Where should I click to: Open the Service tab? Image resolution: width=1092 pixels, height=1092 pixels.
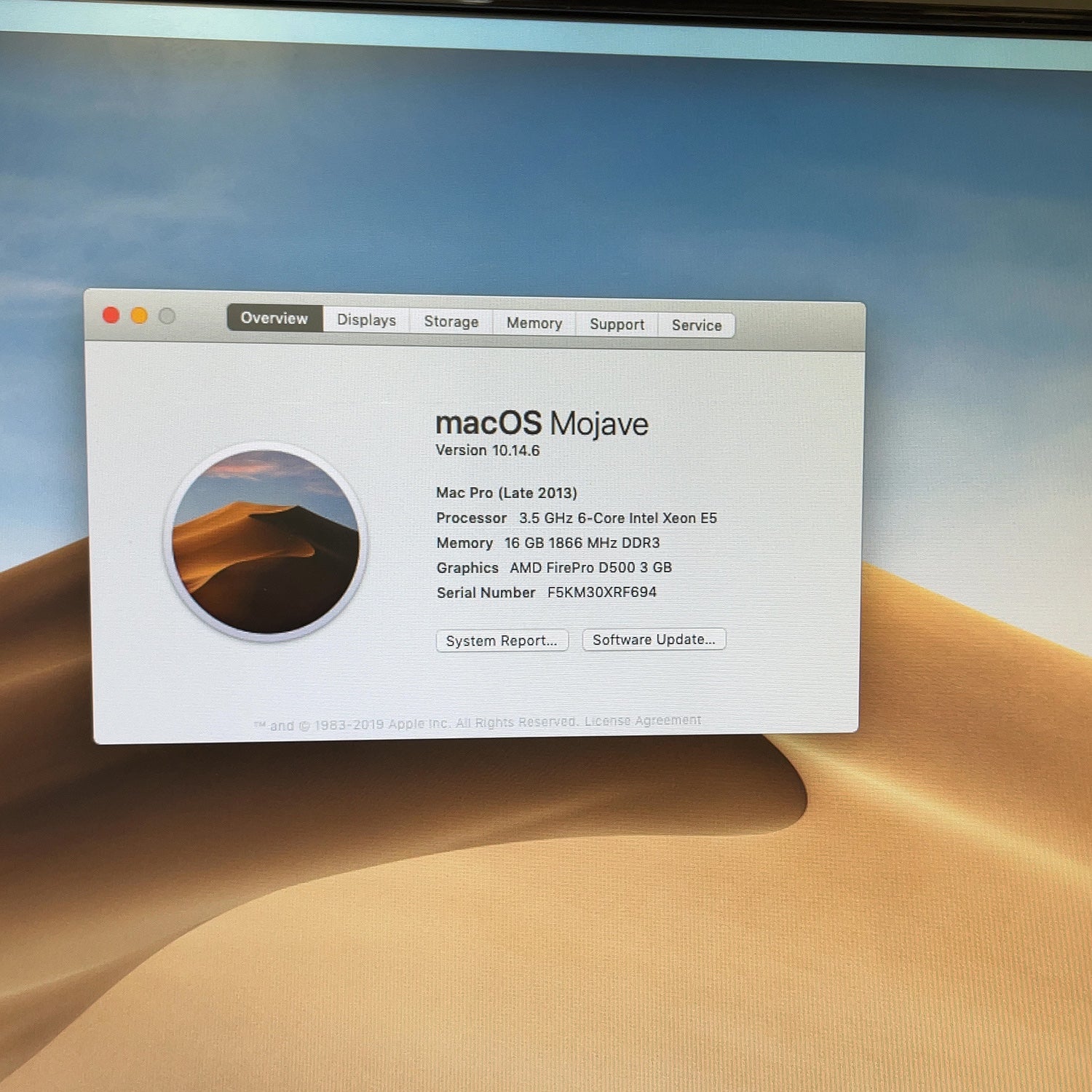pos(697,325)
